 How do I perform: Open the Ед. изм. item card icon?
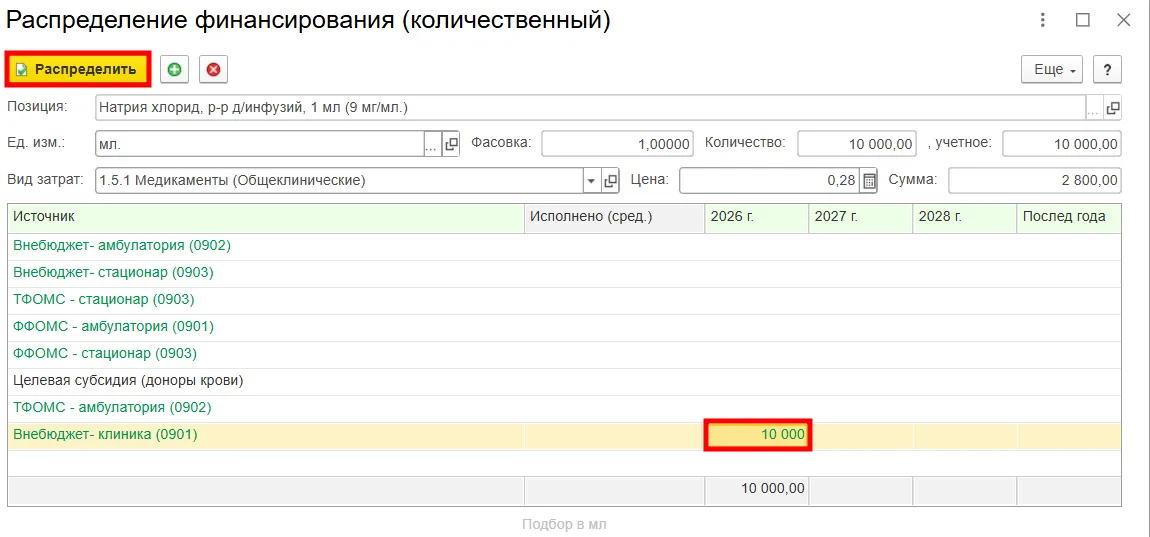pyautogui.click(x=451, y=144)
